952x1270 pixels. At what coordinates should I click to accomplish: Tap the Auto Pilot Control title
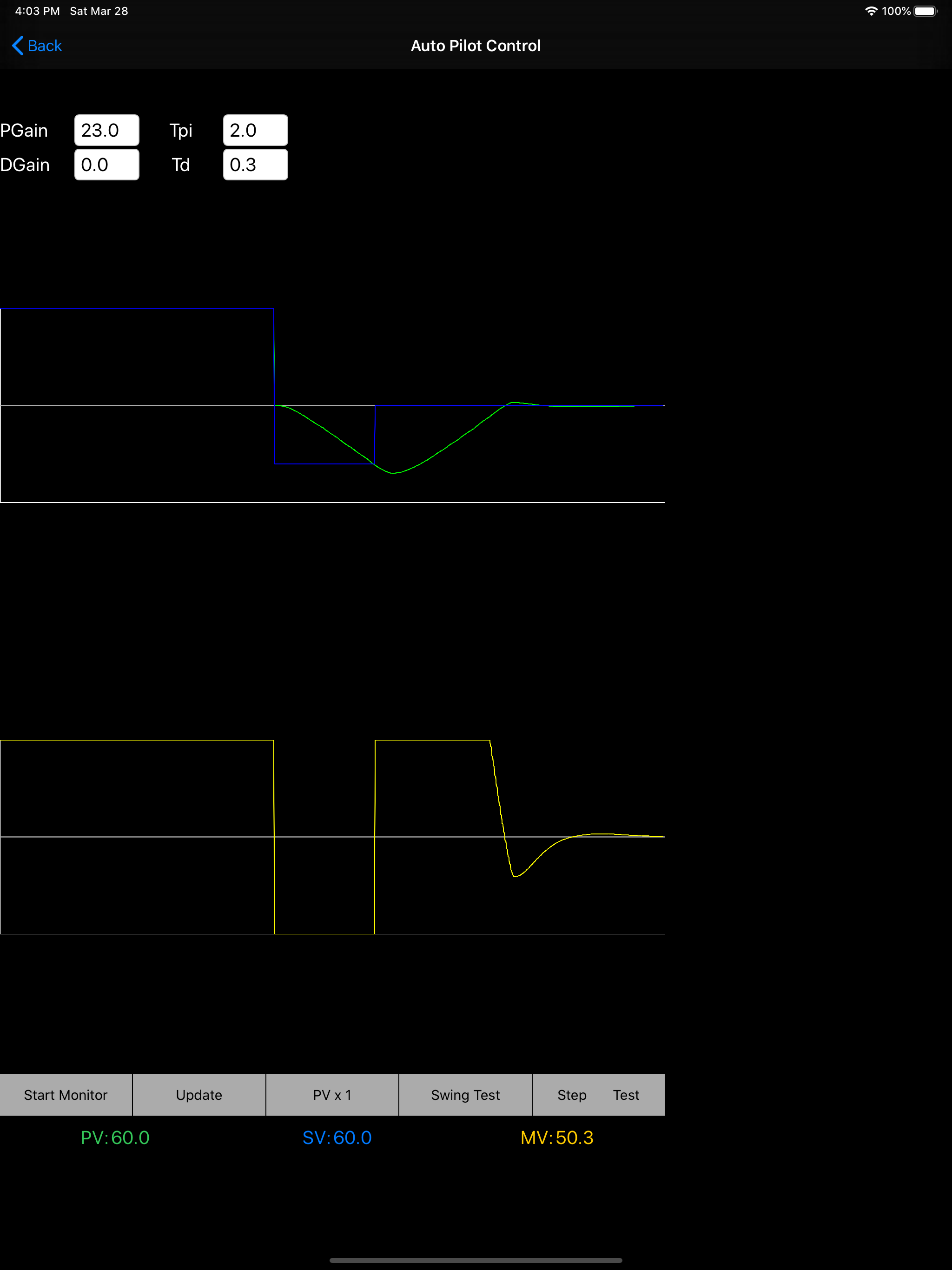(x=476, y=46)
